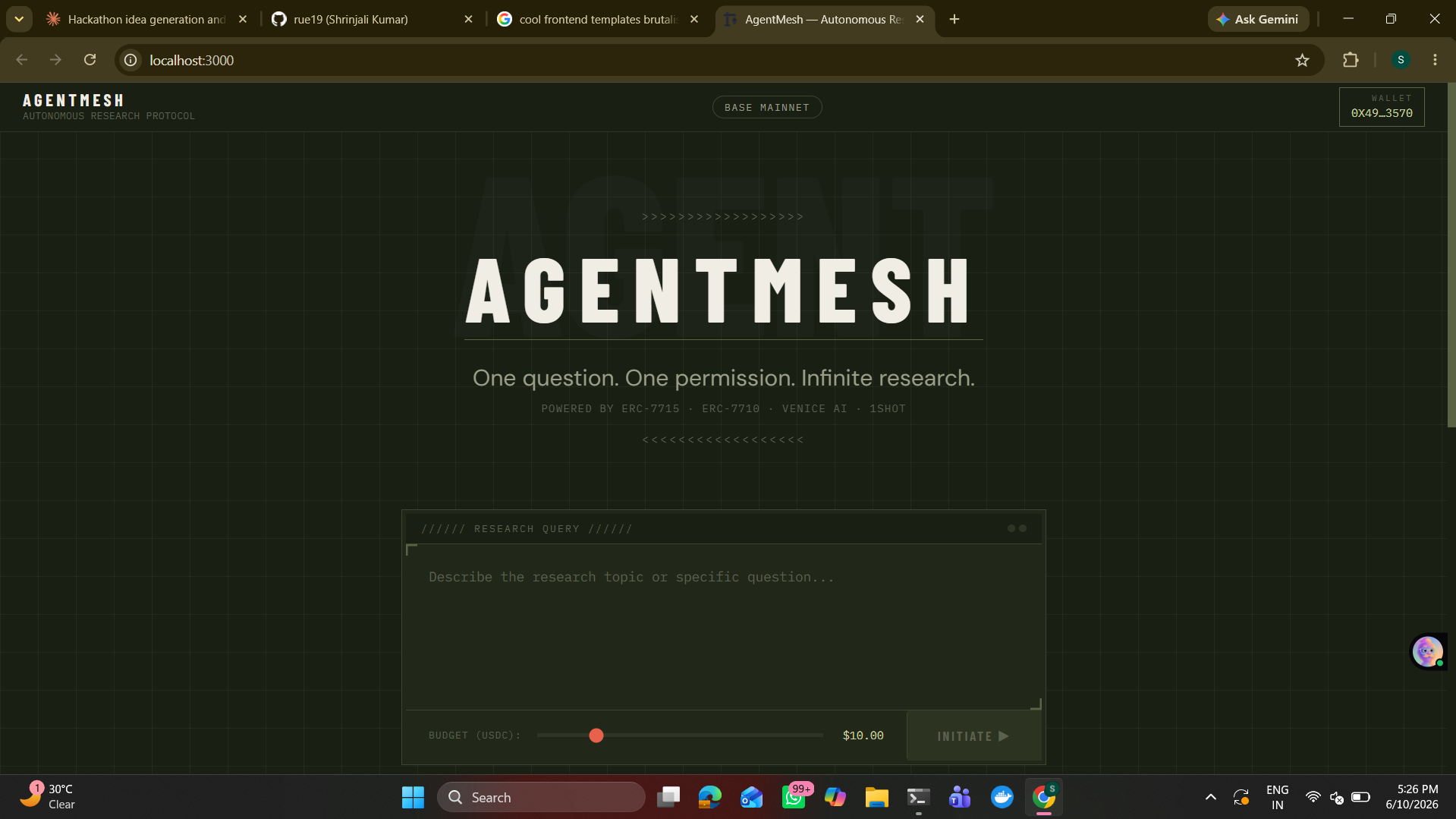1456x819 pixels.
Task: Open Wi-Fi network settings tray icon
Action: (1313, 797)
